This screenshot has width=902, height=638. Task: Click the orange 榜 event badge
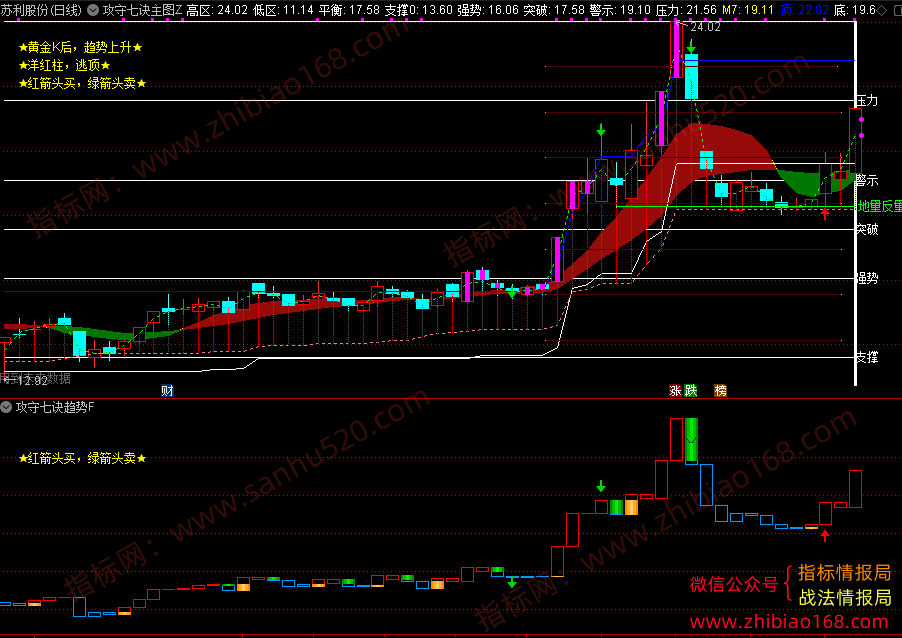pyautogui.click(x=720, y=391)
